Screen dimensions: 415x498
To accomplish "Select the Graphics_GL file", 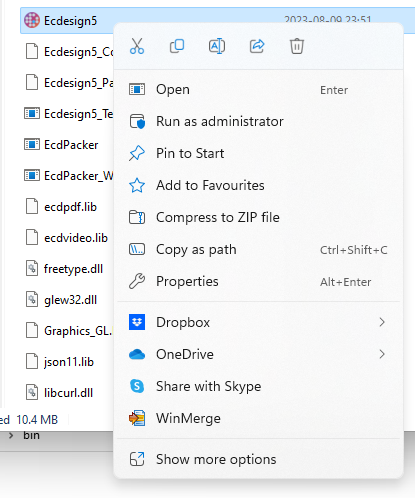I will pos(78,331).
